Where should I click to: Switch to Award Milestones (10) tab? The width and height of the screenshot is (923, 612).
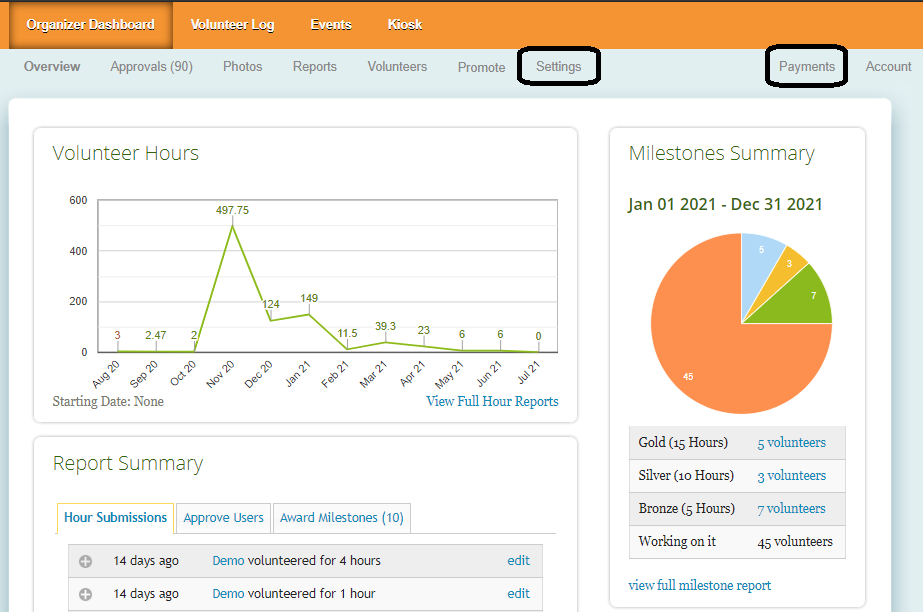pos(341,517)
